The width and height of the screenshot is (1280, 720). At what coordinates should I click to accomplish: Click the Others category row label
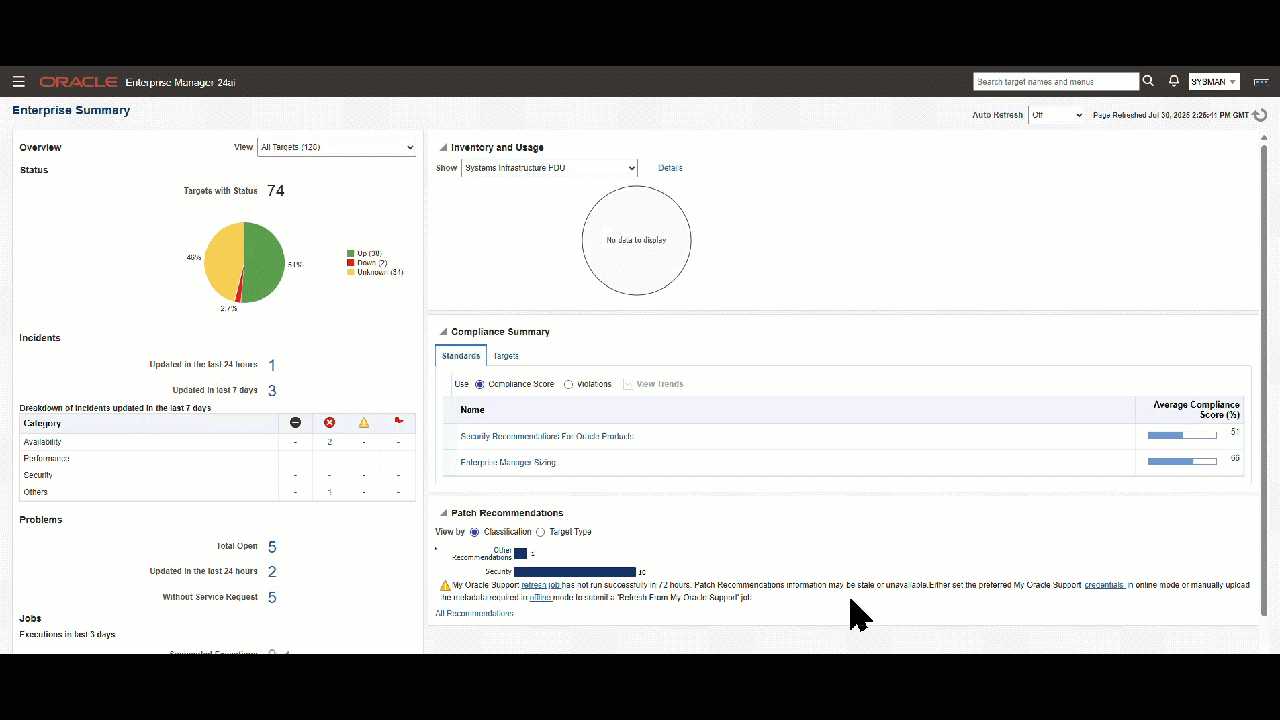coord(36,492)
